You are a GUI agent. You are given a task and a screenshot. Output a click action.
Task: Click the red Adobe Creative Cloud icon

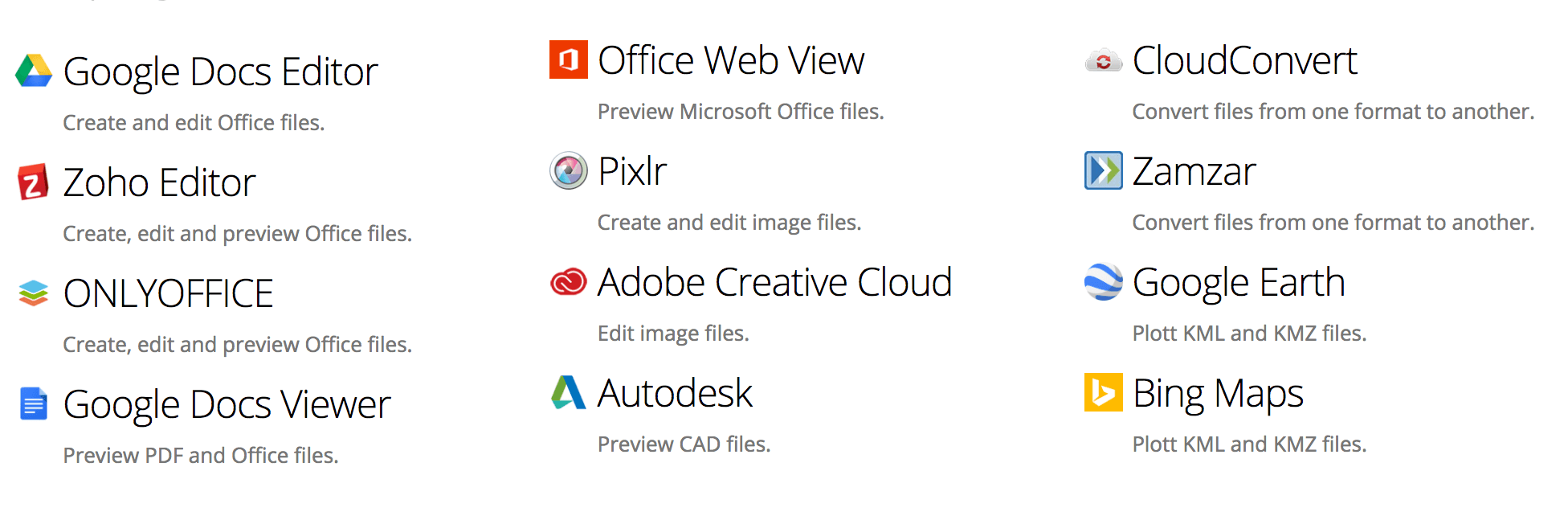[569, 281]
